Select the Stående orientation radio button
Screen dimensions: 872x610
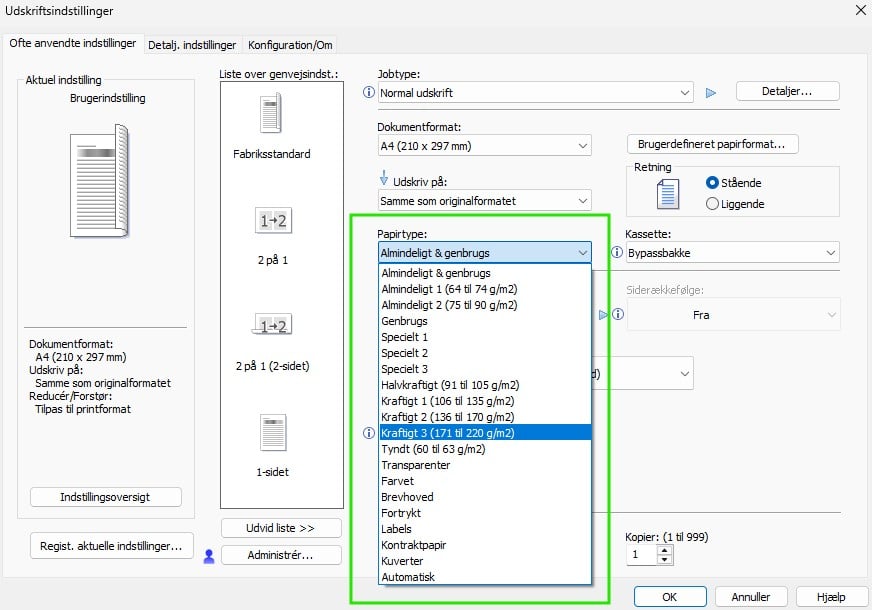(712, 183)
